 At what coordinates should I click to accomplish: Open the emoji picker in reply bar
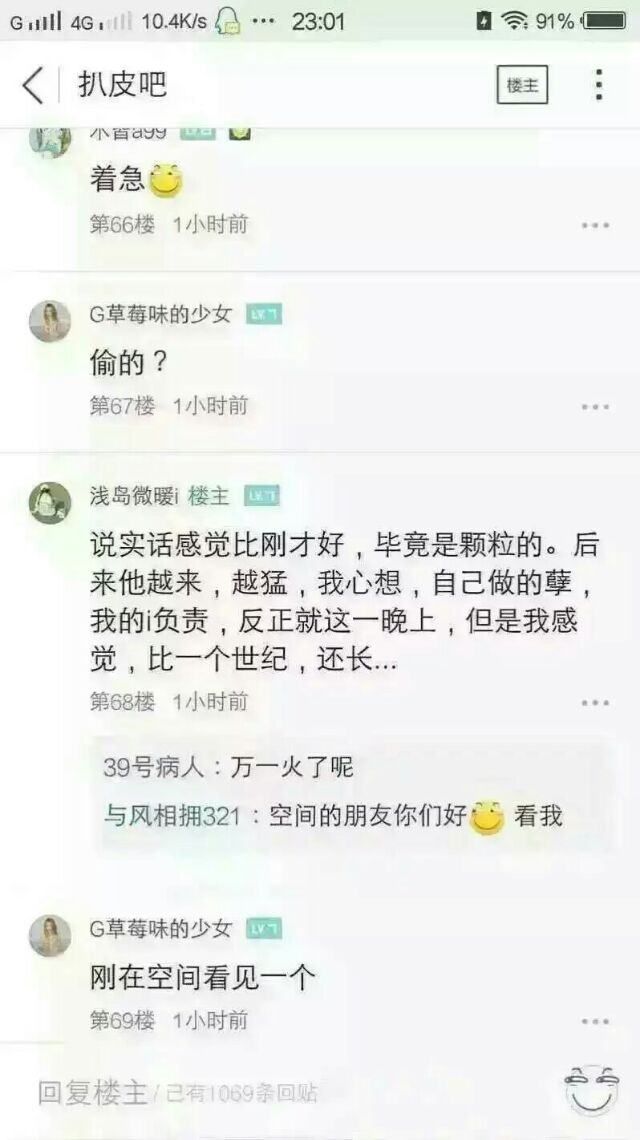(x=591, y=1090)
